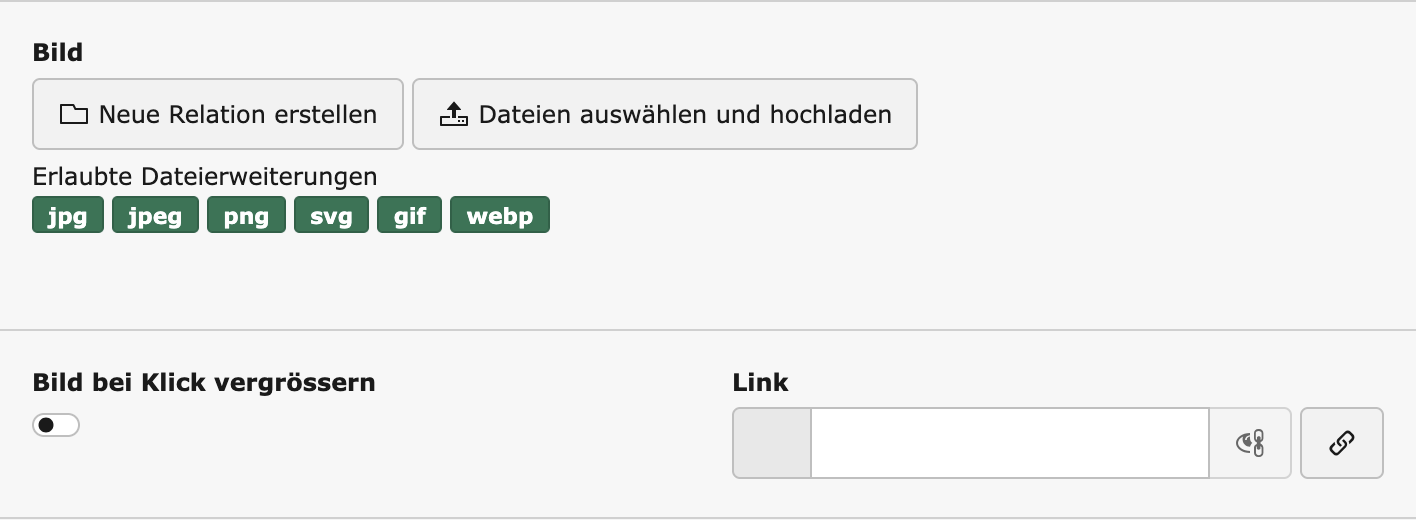
Task: Click the Link field label
Action: [760, 382]
